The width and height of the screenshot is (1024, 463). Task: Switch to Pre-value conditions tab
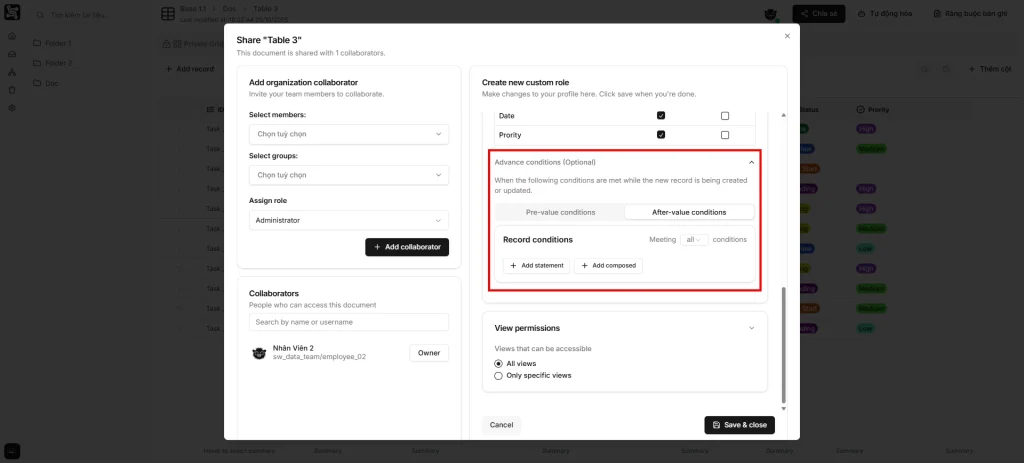[560, 212]
